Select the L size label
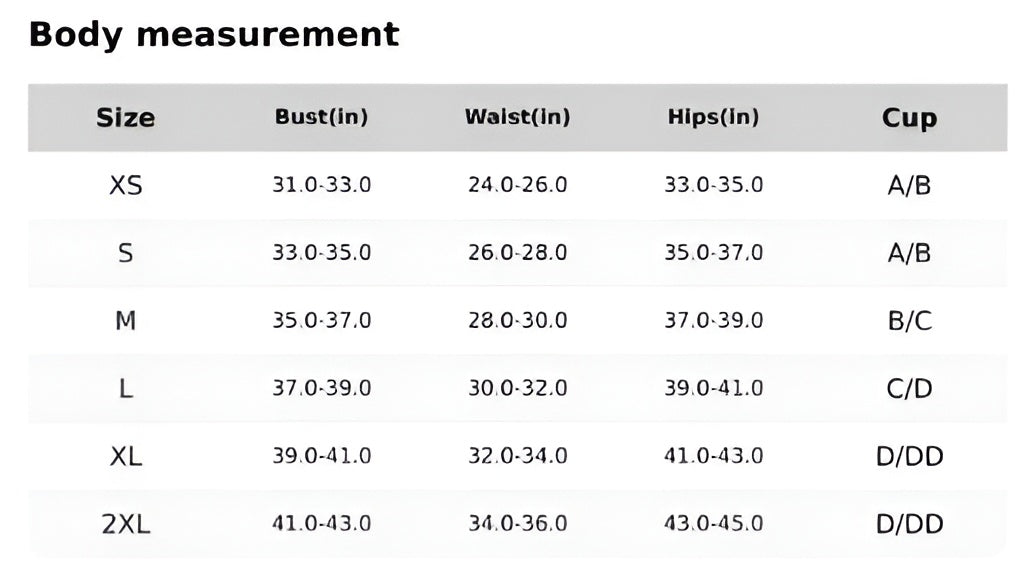 [126, 389]
